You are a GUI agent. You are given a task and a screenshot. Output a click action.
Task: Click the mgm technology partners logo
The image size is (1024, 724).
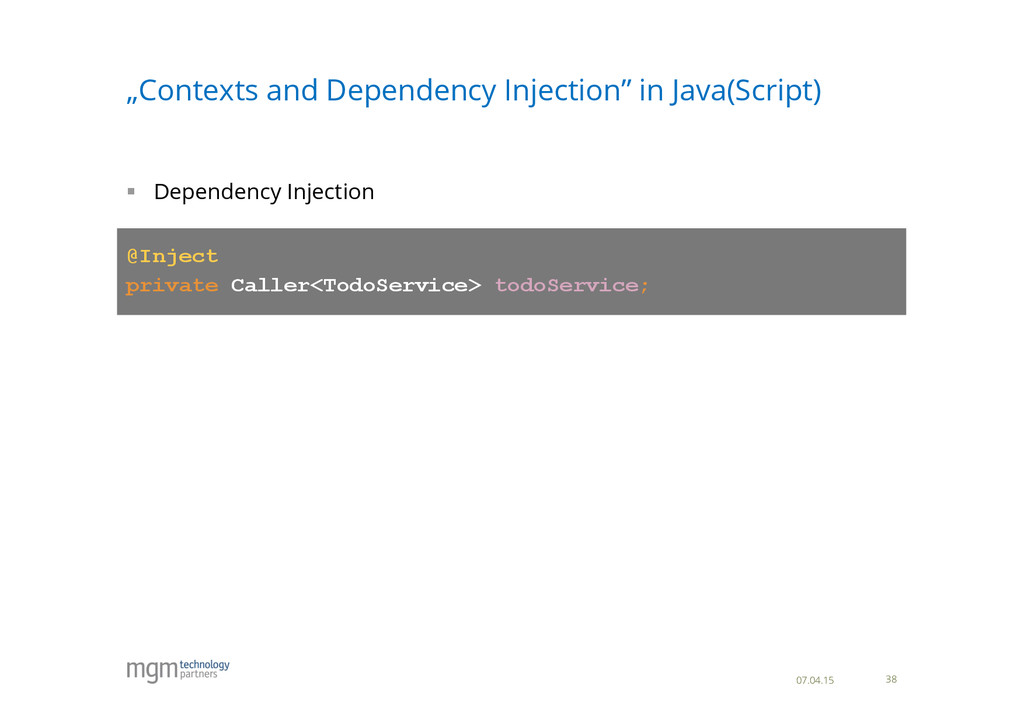178,670
